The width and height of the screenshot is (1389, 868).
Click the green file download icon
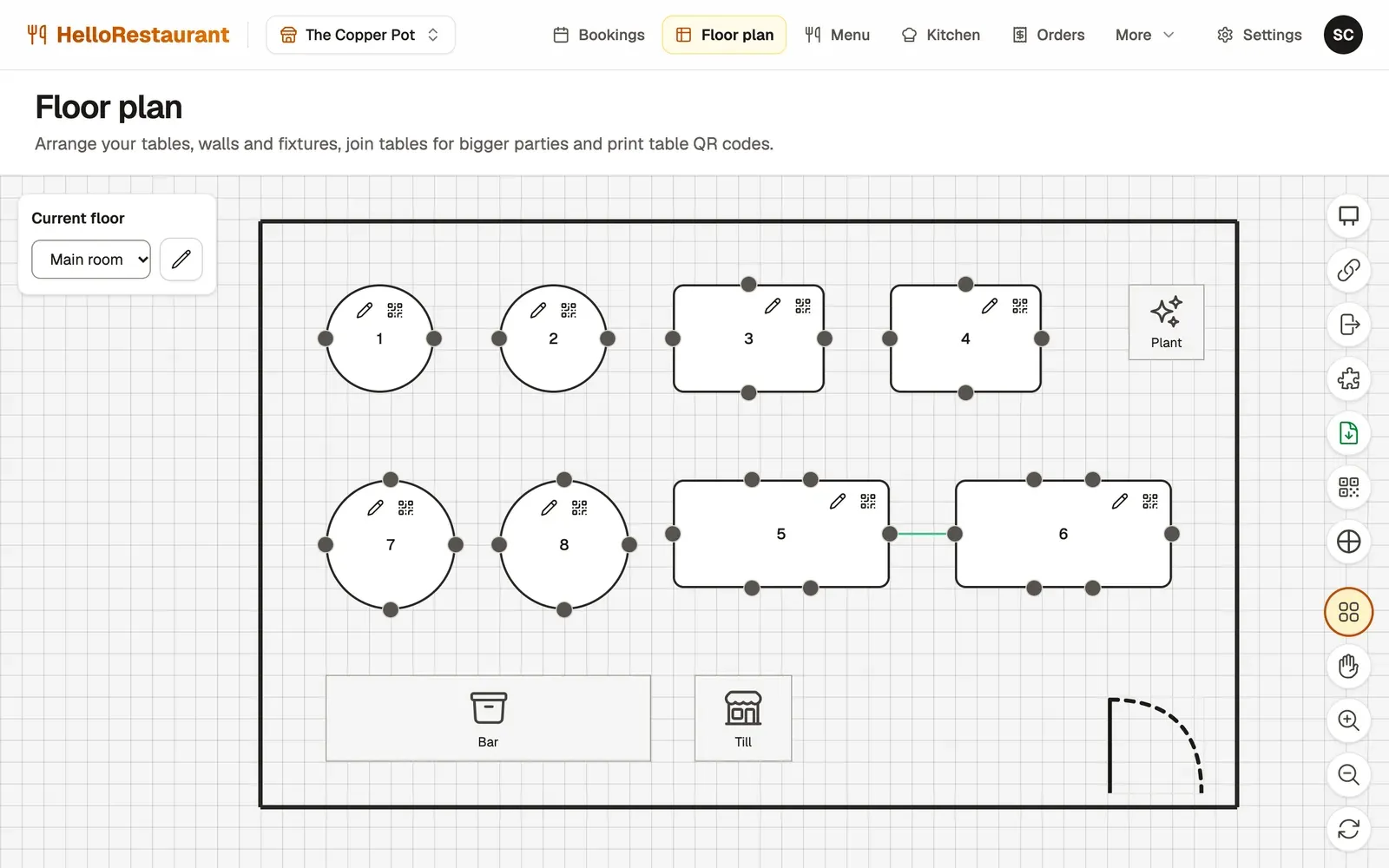(1348, 433)
